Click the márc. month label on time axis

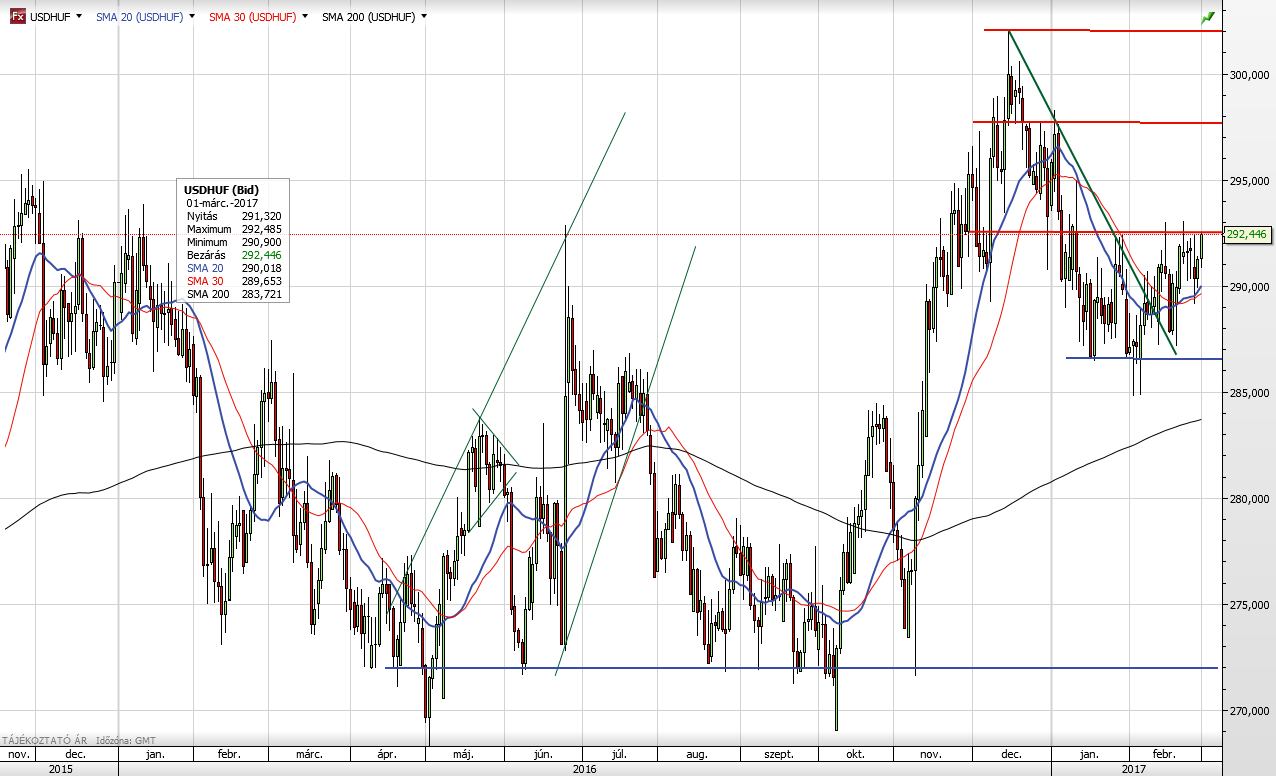(308, 754)
